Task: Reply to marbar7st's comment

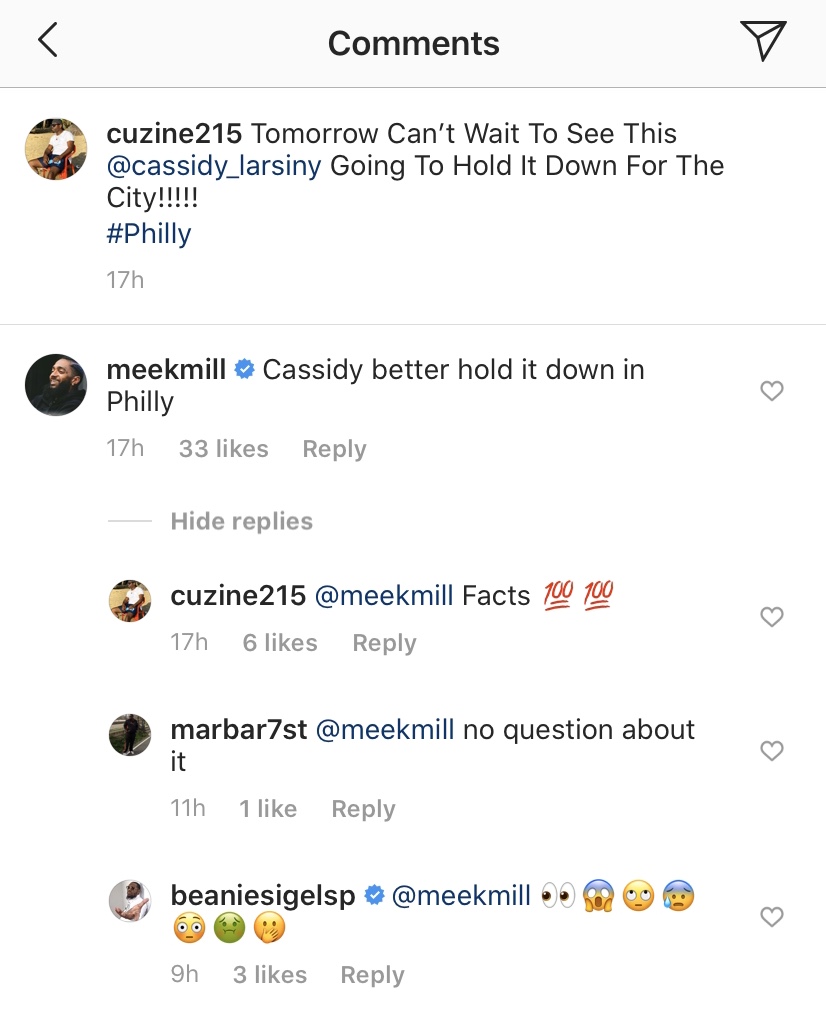Action: pos(363,809)
